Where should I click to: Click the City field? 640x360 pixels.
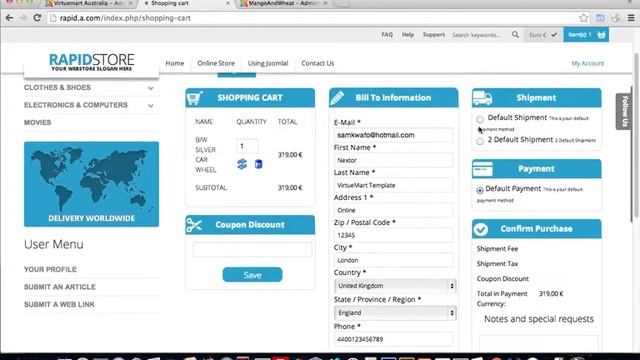pos(393,260)
